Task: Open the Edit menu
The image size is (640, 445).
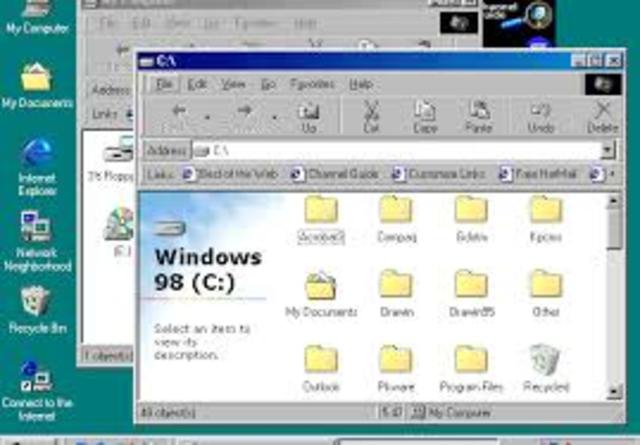Action: point(197,85)
